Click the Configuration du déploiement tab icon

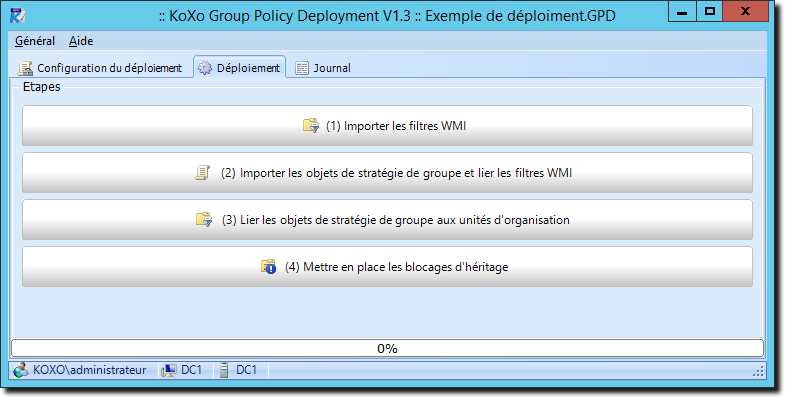[x=25, y=68]
